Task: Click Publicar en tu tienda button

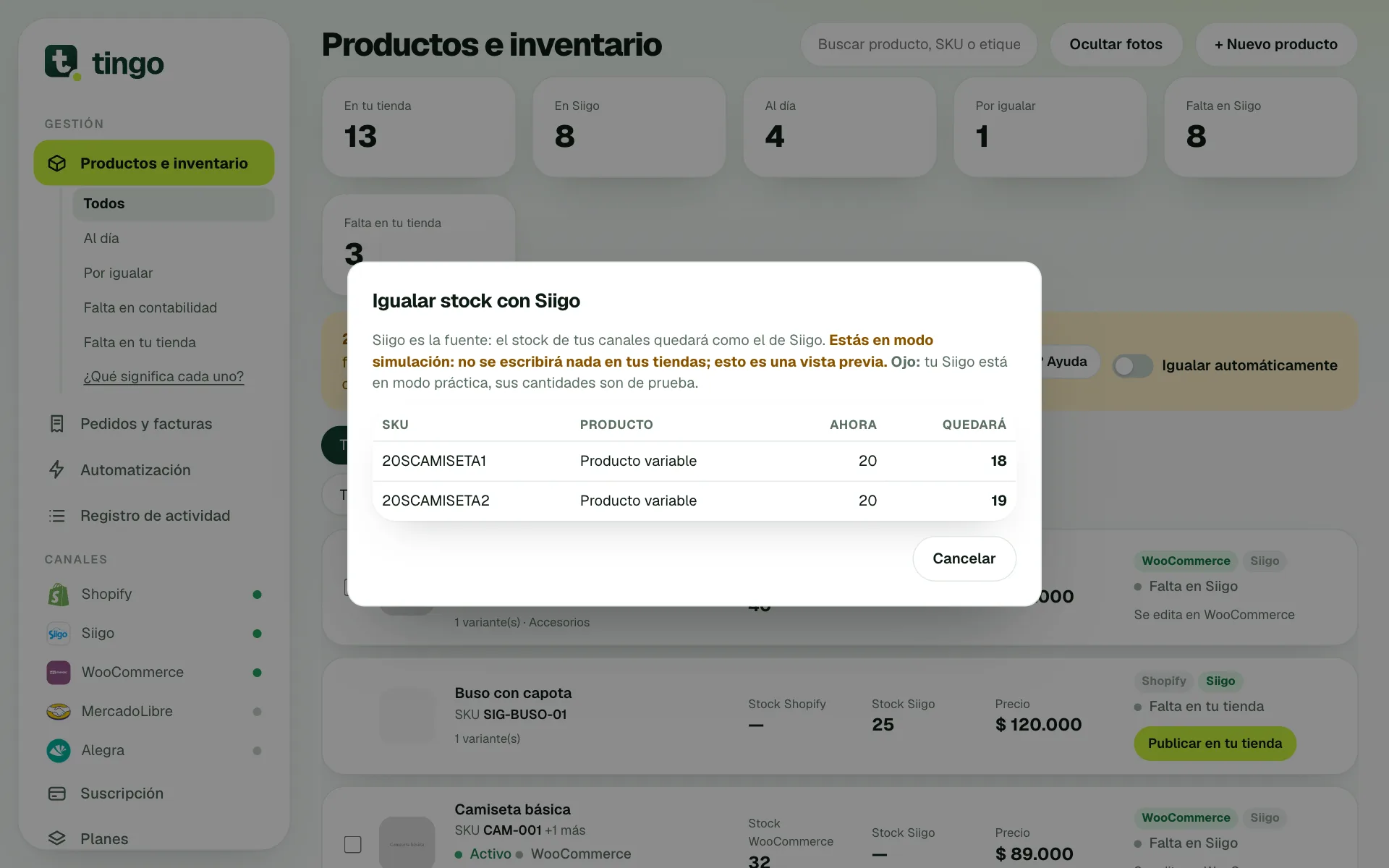Action: click(1215, 744)
